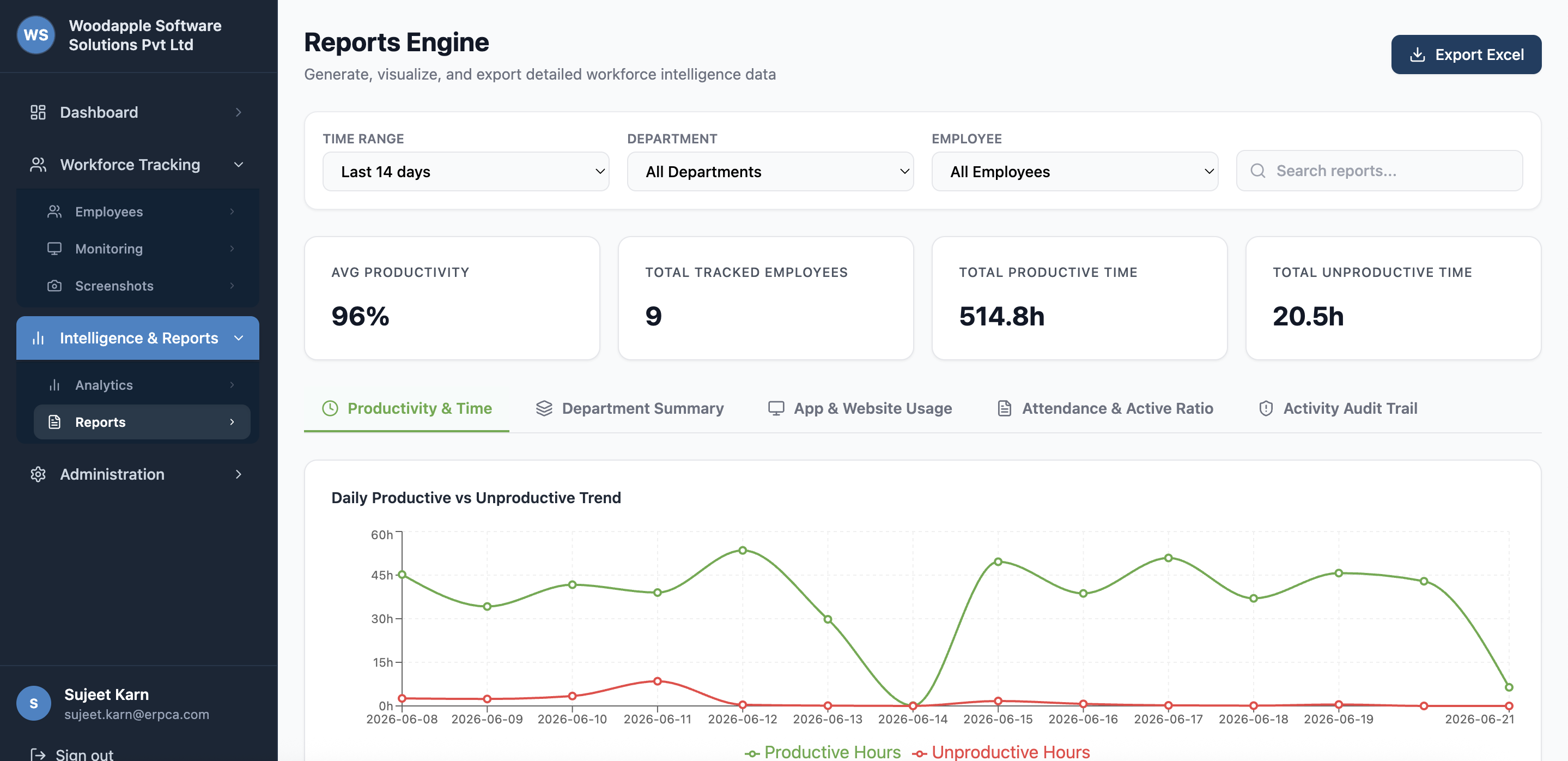This screenshot has height=761, width=1568.
Task: Click the Dashboard grid icon
Action: 38,112
